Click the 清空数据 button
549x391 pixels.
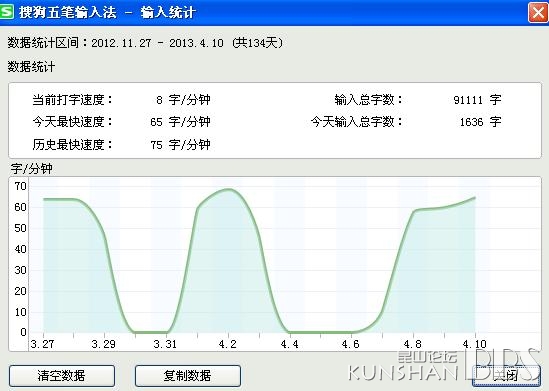pos(62,376)
